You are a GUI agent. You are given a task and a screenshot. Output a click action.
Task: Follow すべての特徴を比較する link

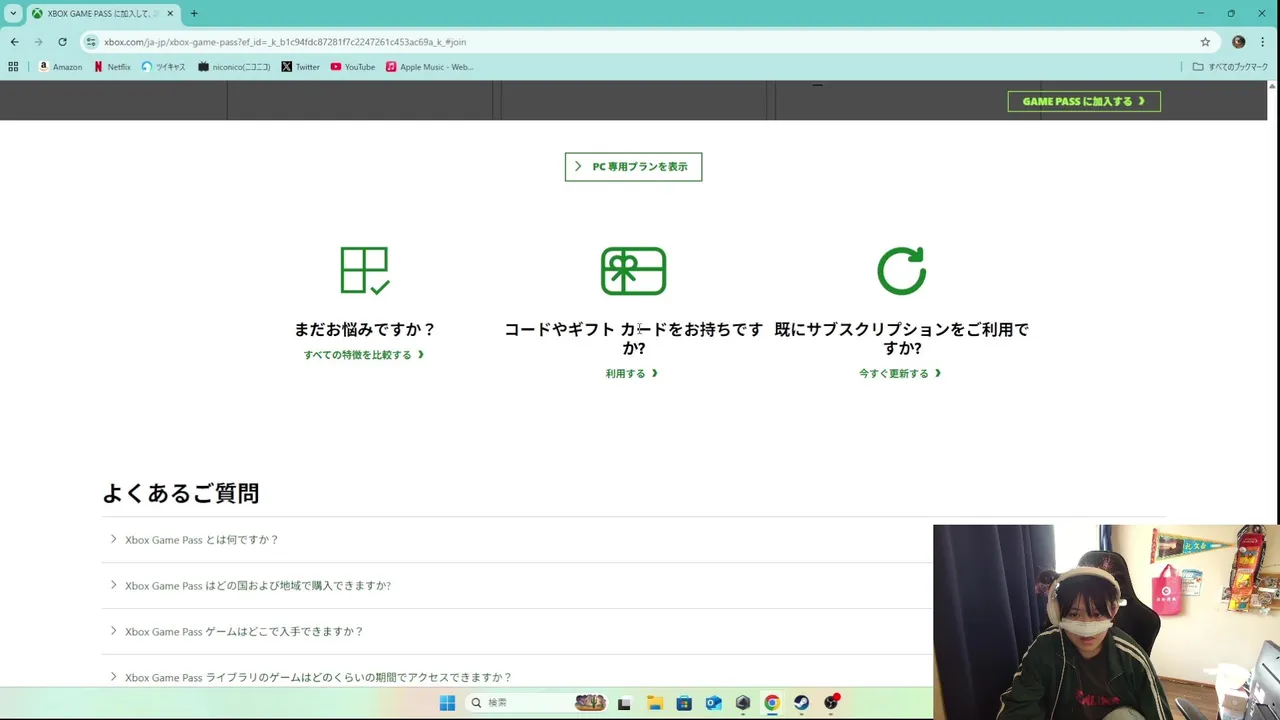point(364,355)
